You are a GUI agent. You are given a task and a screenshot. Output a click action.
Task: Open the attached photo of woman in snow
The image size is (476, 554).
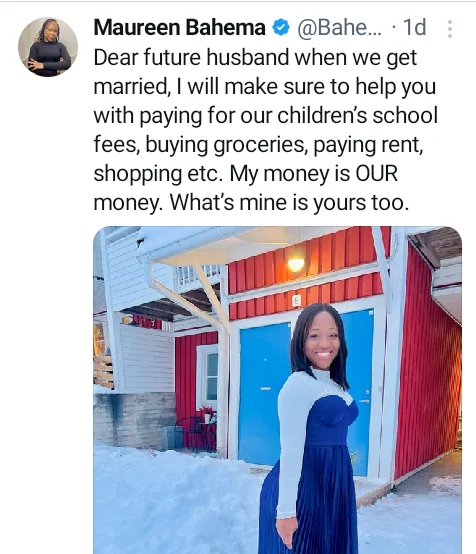277,390
